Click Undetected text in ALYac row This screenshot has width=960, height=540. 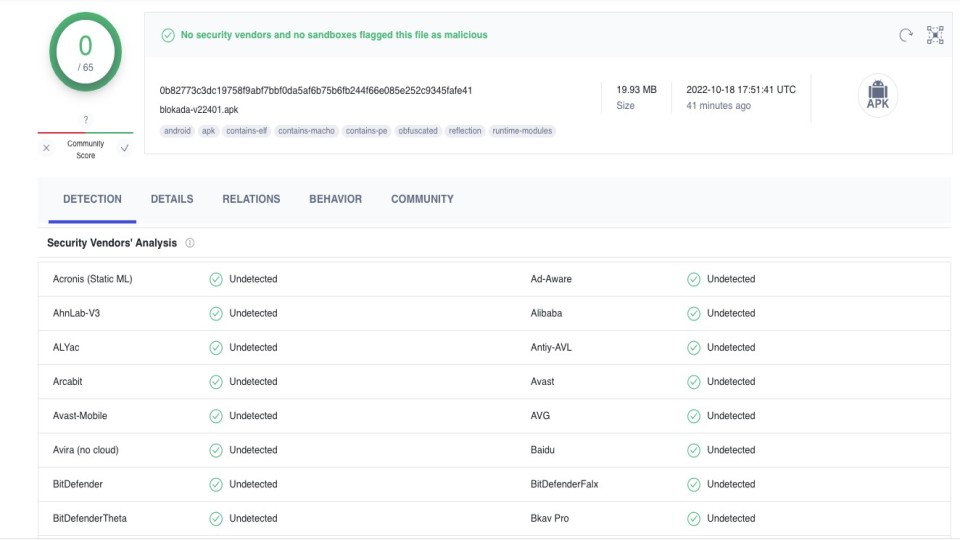pos(253,347)
